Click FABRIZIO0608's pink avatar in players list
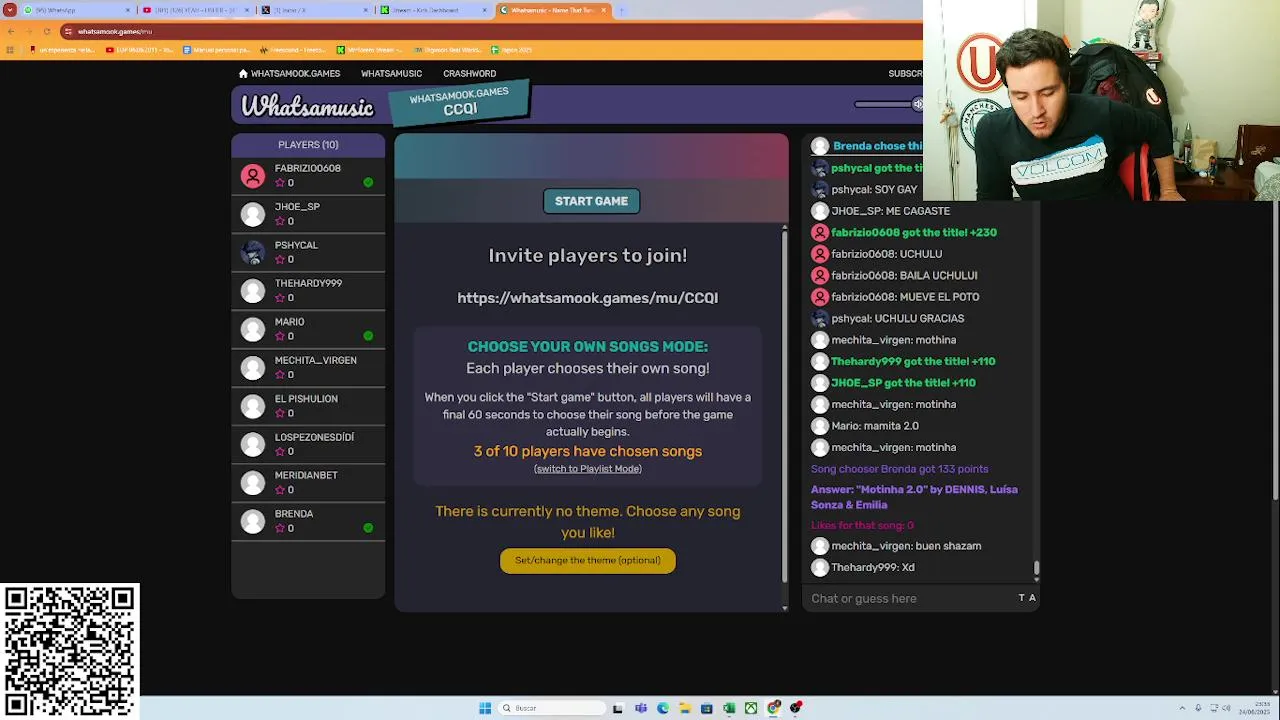This screenshot has width=1280, height=720. pos(253,176)
